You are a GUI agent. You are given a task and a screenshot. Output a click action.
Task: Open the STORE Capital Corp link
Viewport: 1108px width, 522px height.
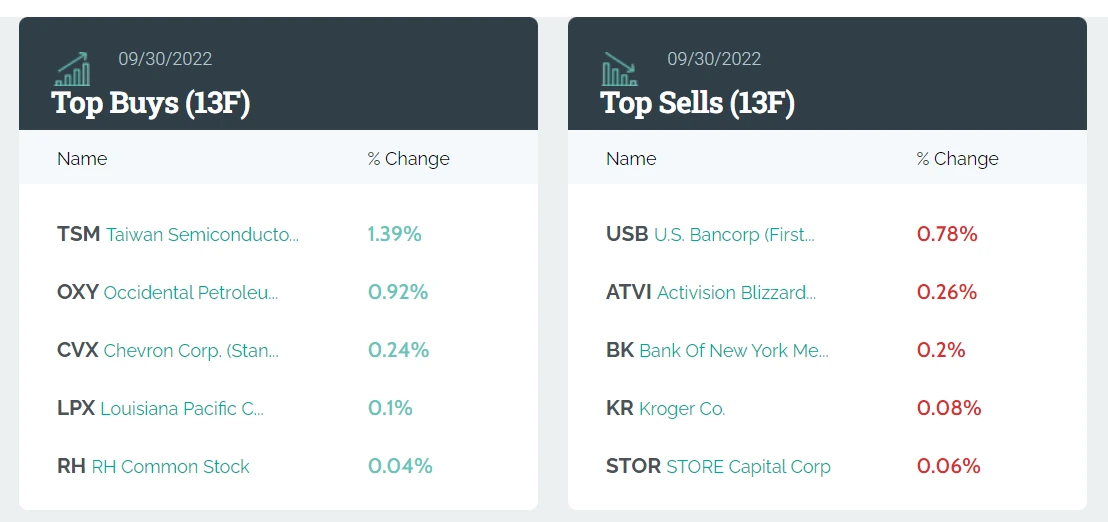[748, 467]
